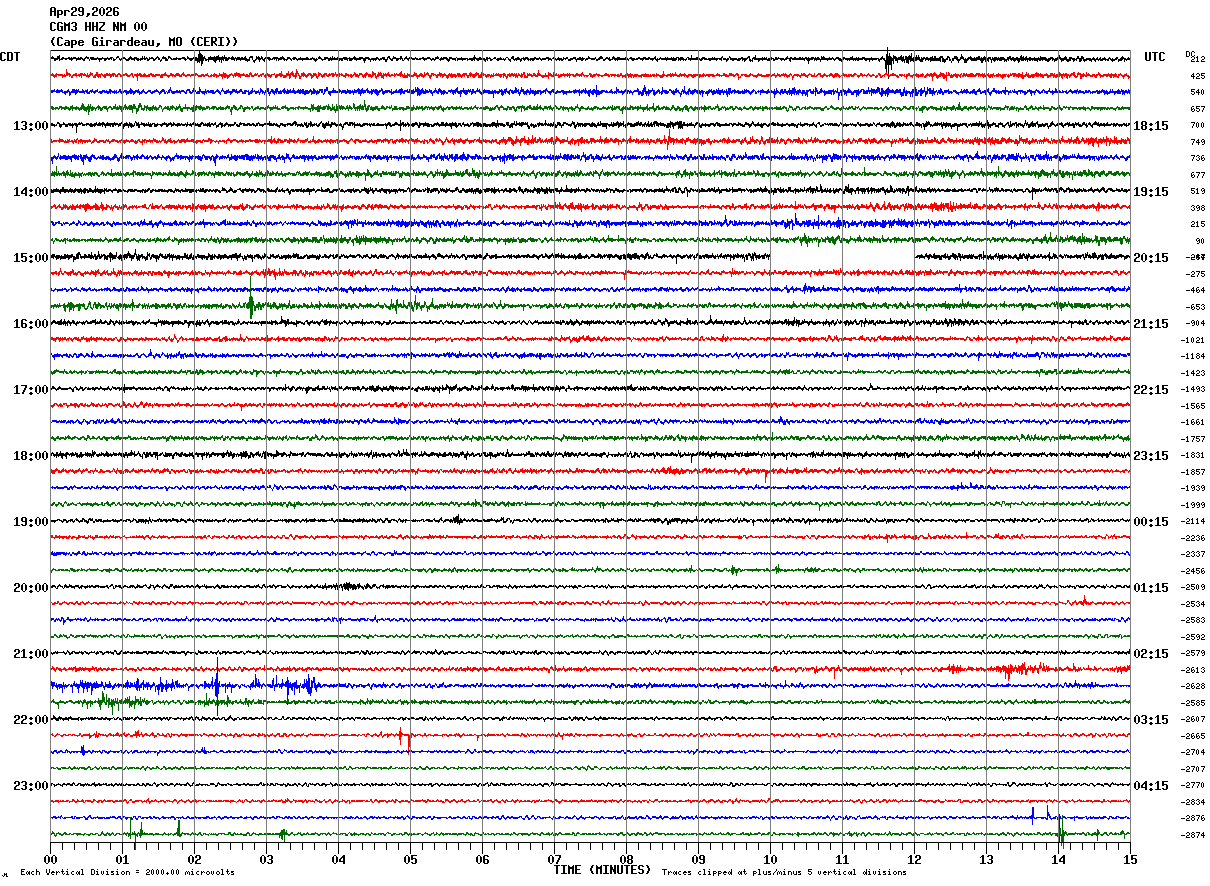
Task: Click the minute 07 axis tick label
Action: coord(554,859)
